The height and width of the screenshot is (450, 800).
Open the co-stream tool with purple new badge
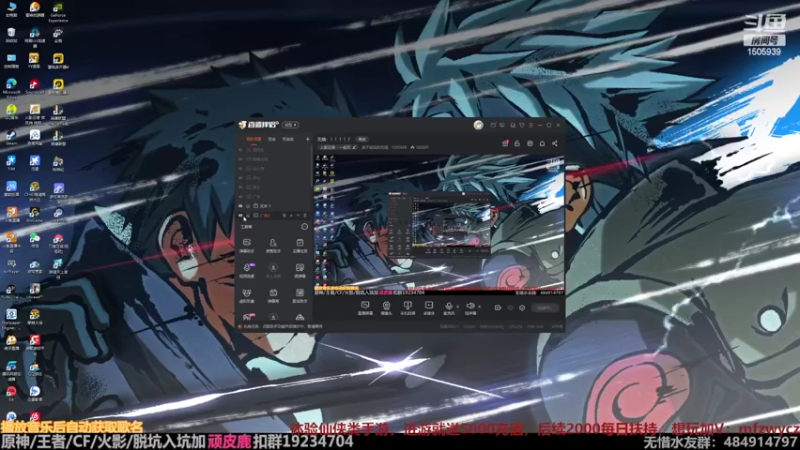click(x=247, y=269)
